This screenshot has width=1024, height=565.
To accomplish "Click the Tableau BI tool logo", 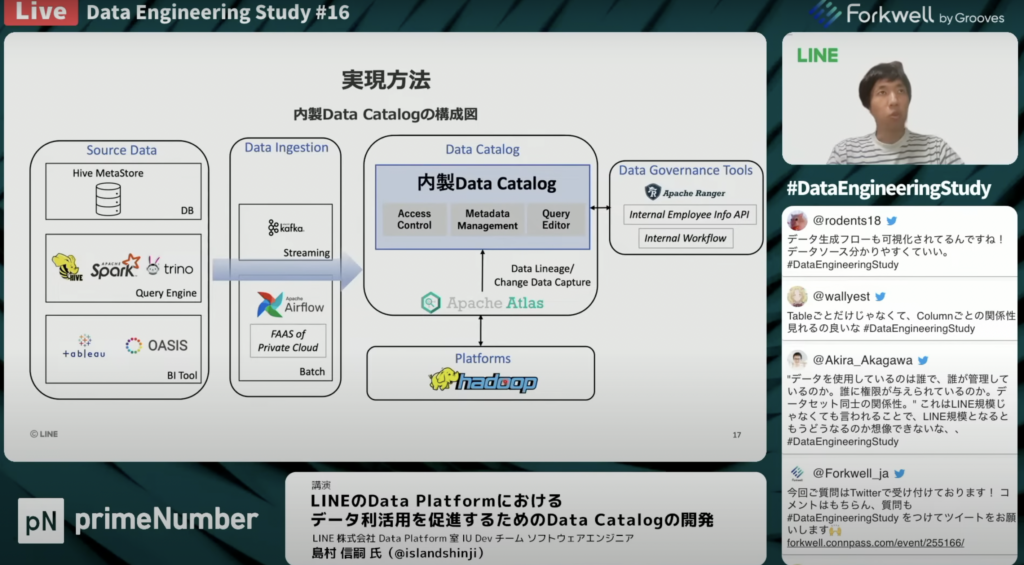I will point(83,346).
